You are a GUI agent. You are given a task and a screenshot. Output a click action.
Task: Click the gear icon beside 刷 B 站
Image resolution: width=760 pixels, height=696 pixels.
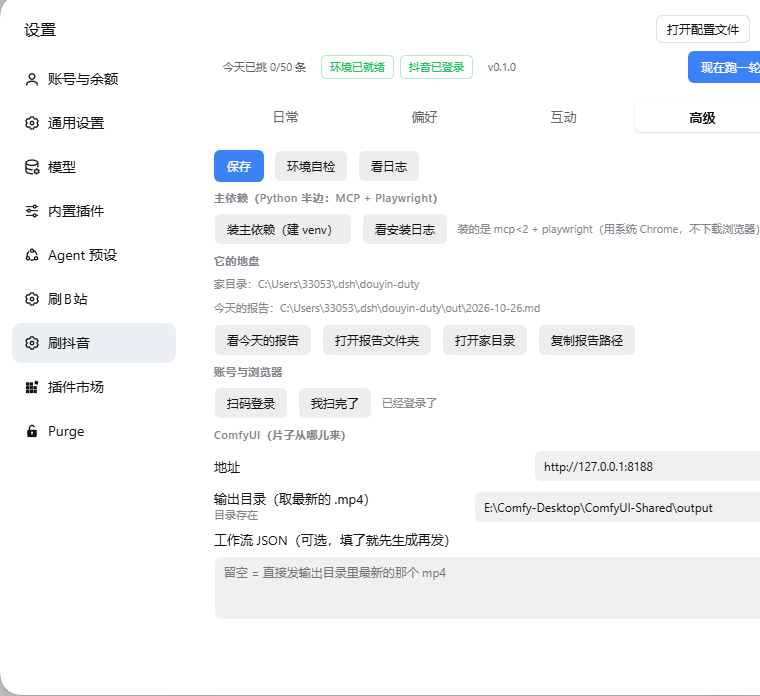point(32,299)
